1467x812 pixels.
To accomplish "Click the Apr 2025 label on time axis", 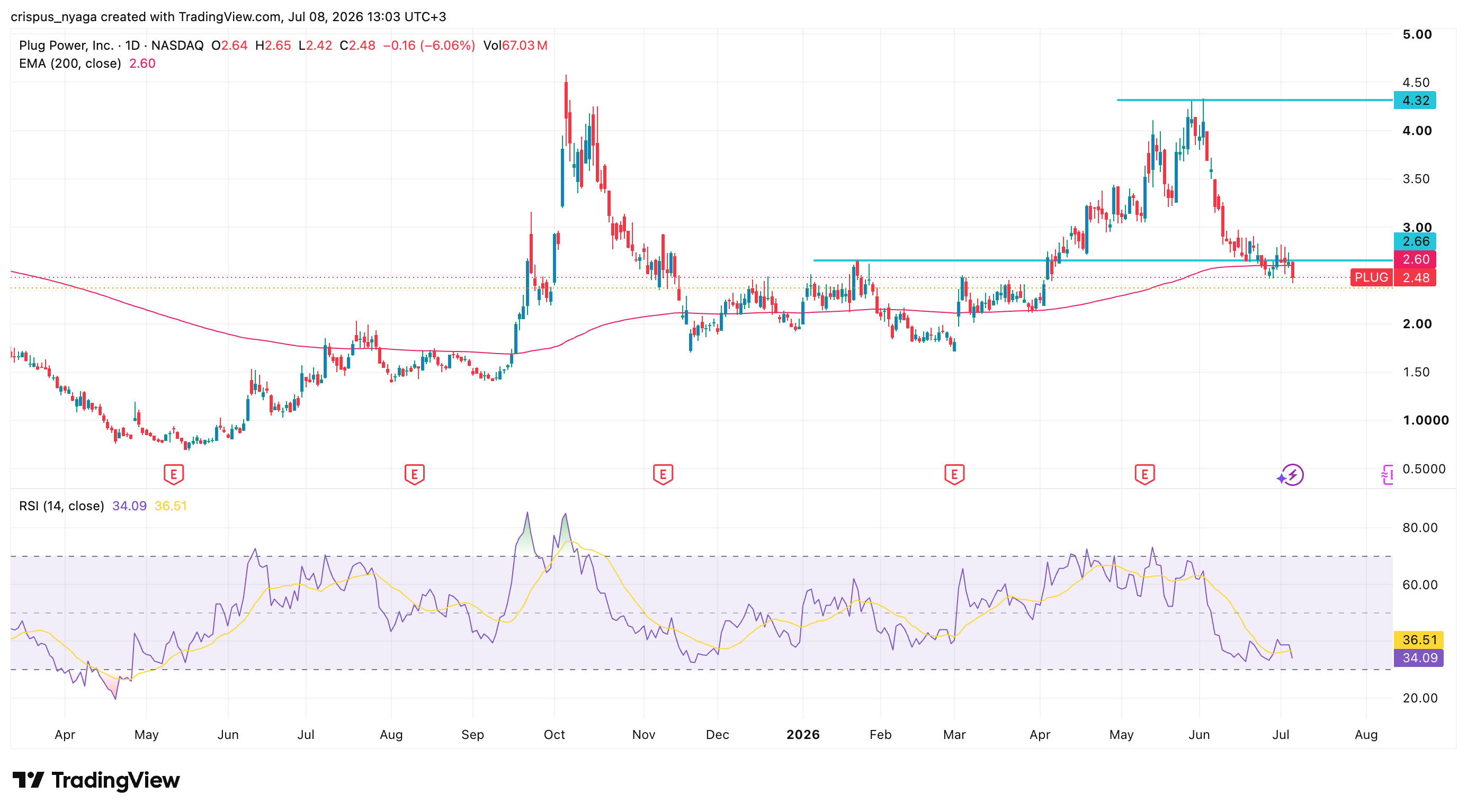I will (65, 735).
